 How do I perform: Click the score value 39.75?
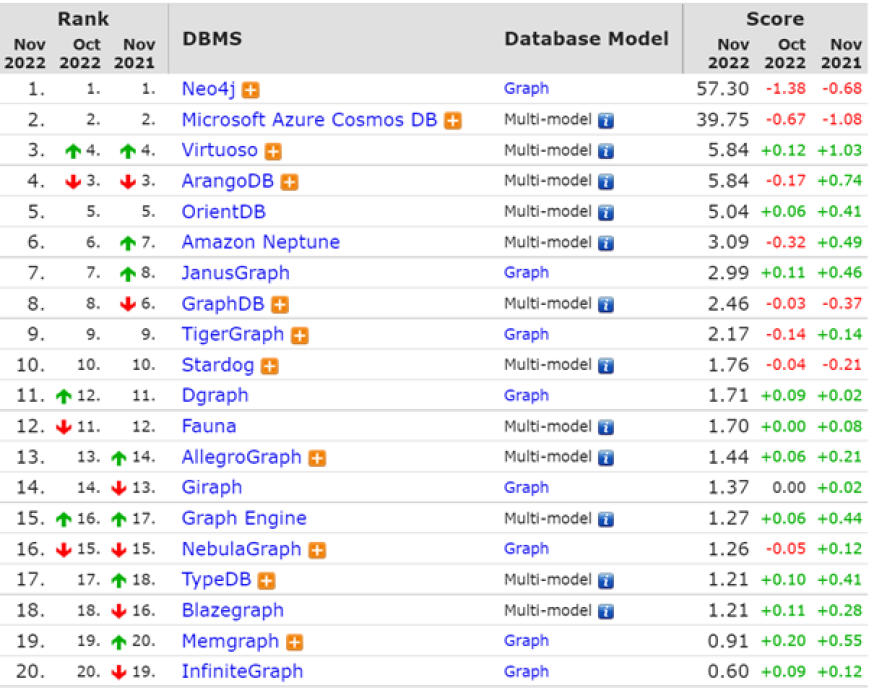pyautogui.click(x=722, y=119)
